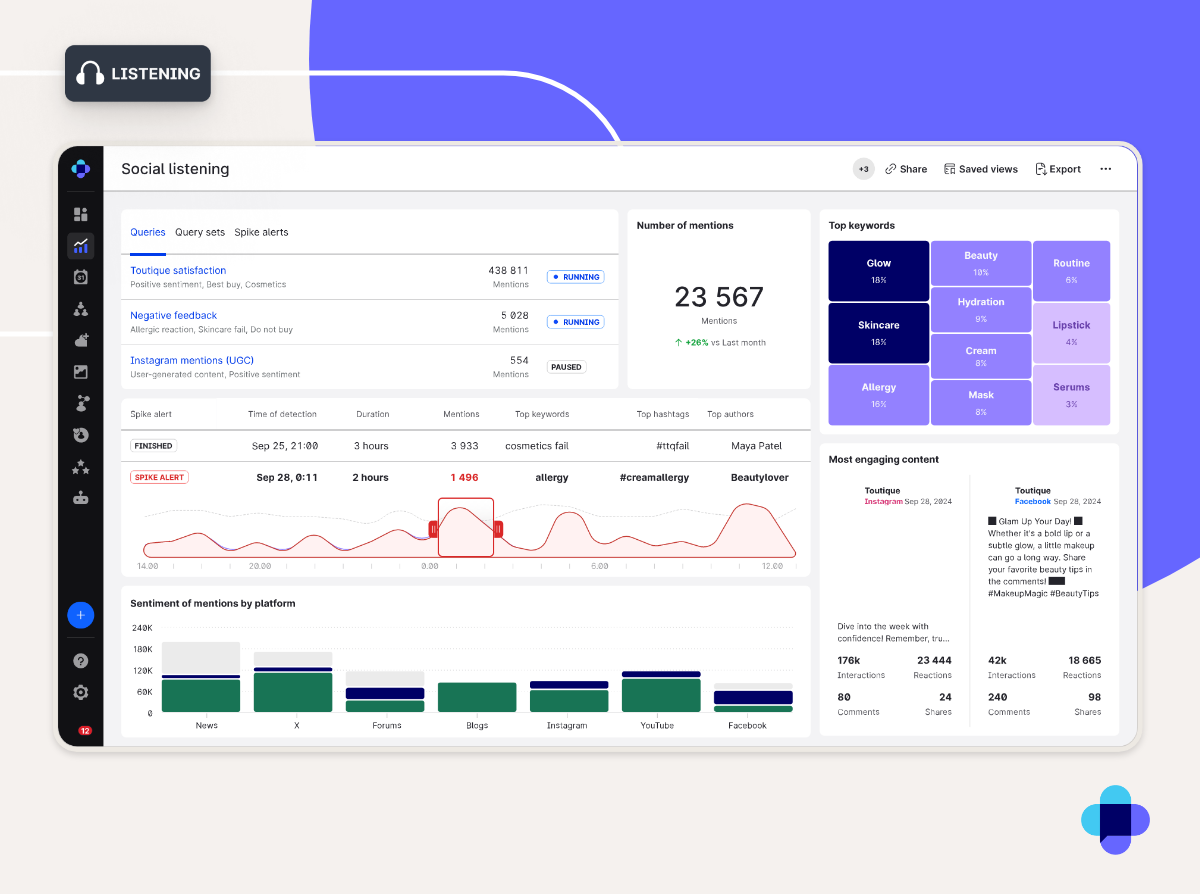Open the calendar icon in sidebar
The height and width of the screenshot is (894, 1200).
pyautogui.click(x=81, y=277)
